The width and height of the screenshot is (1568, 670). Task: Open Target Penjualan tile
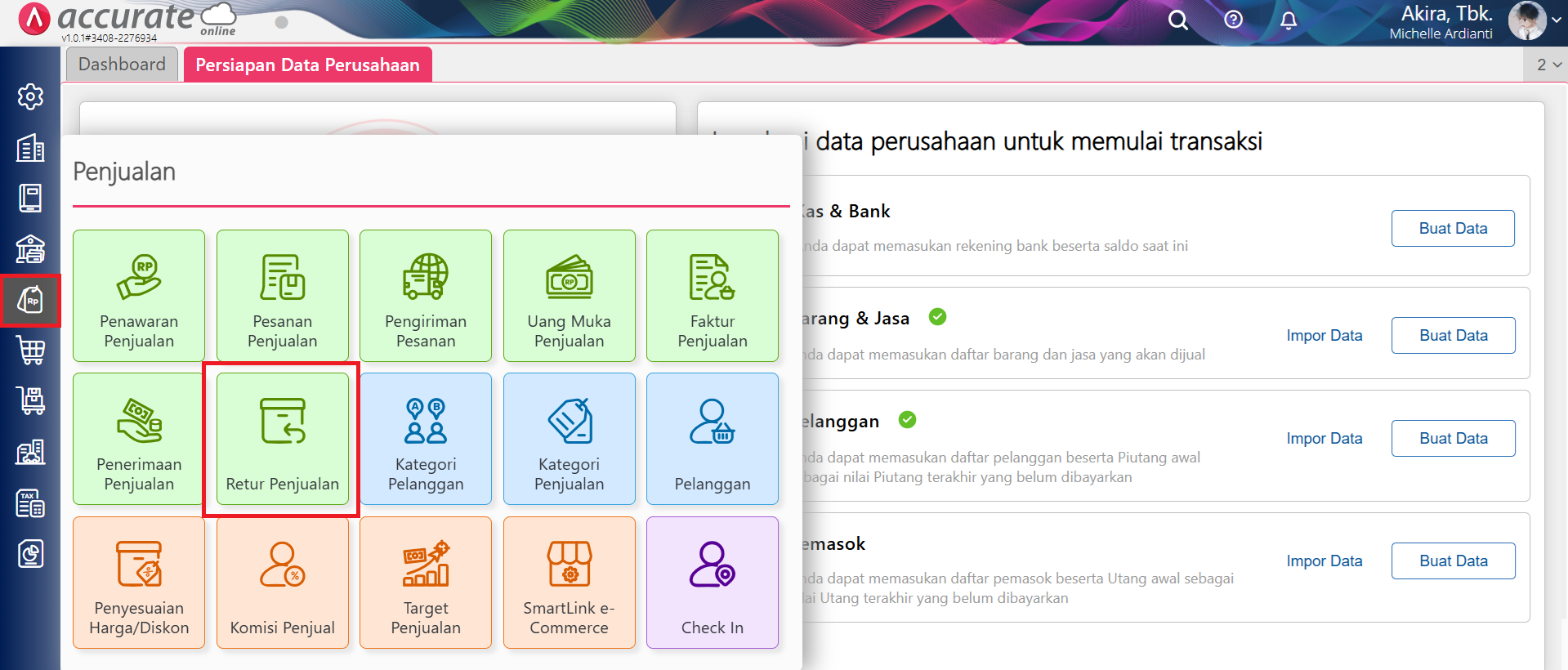point(426,583)
